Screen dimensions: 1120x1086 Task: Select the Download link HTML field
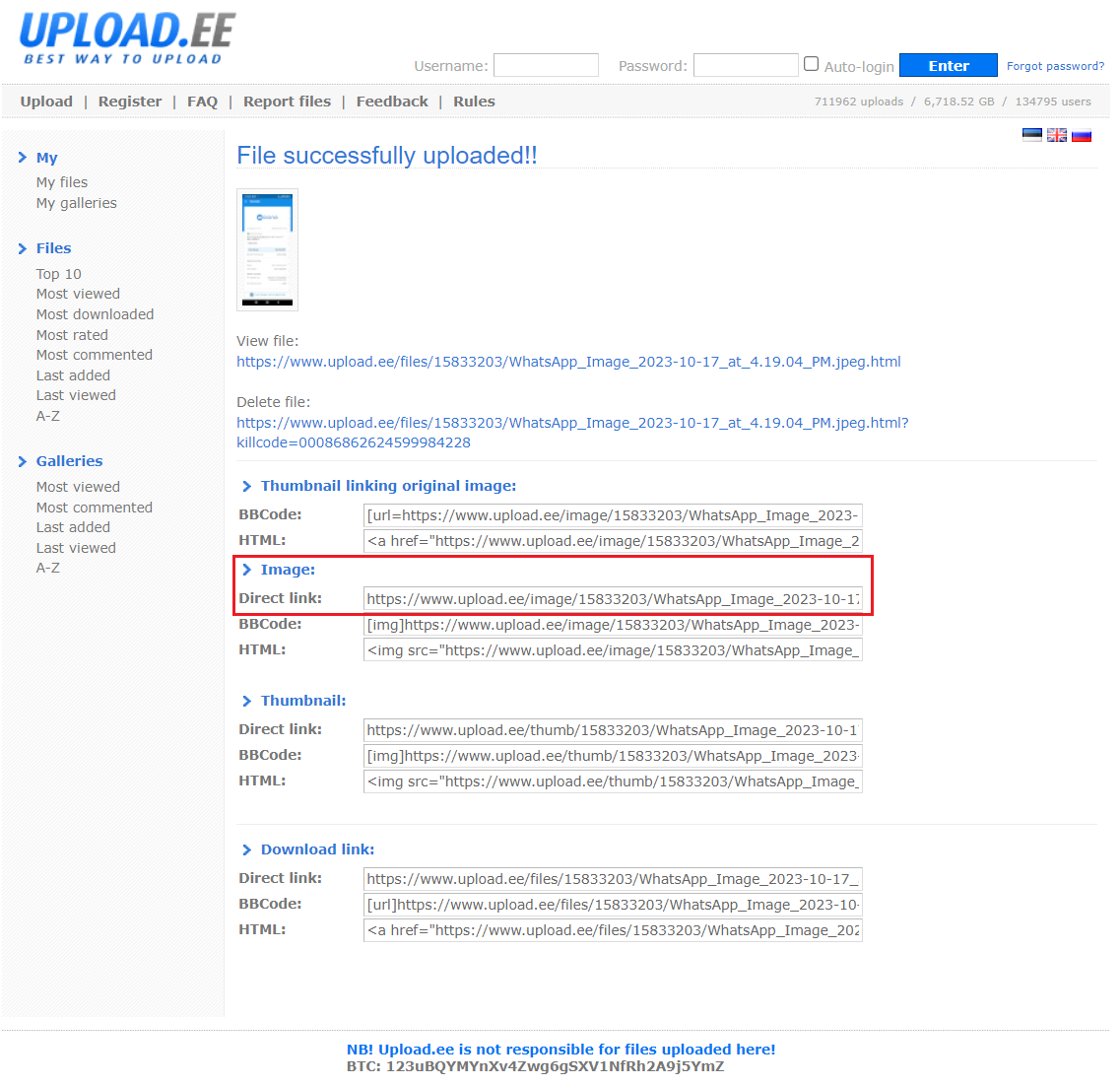coord(613,930)
